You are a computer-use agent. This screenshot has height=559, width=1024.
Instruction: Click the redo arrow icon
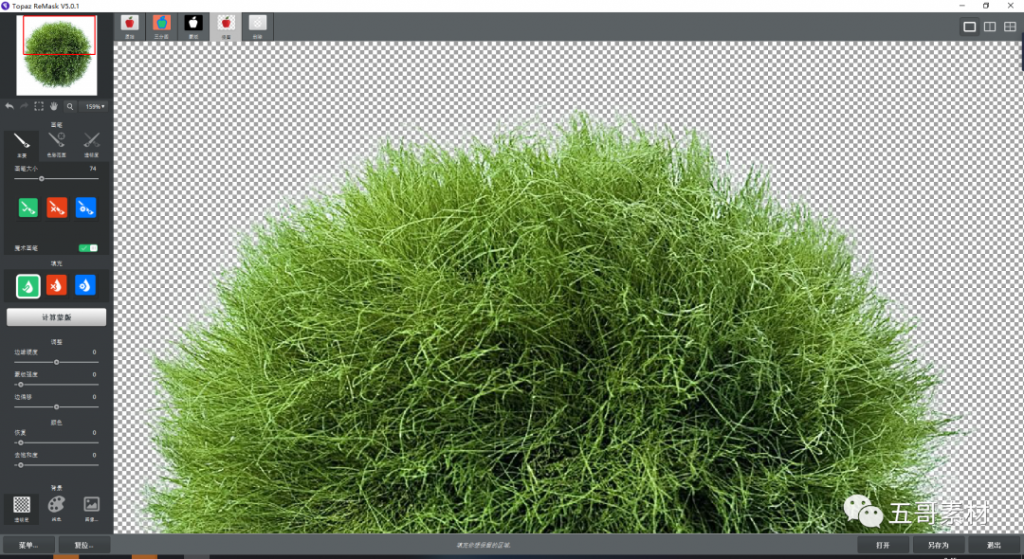pyautogui.click(x=24, y=106)
